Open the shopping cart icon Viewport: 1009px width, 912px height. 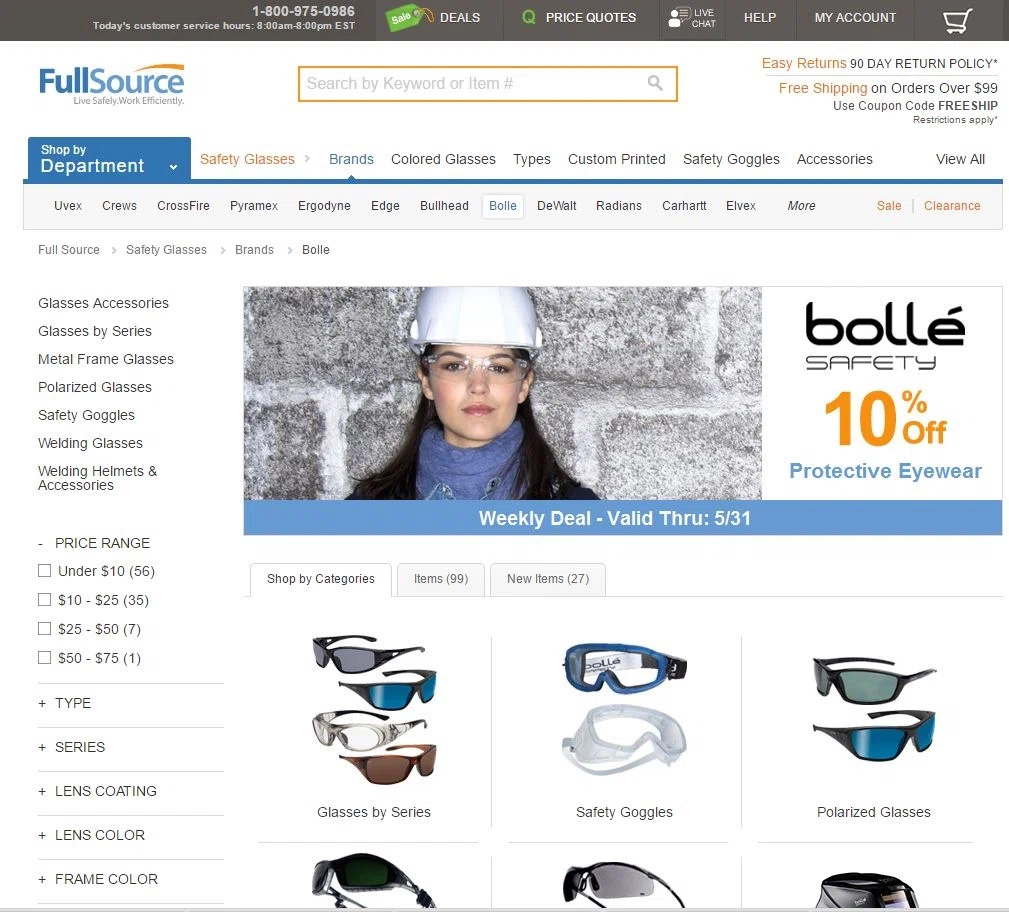(x=957, y=20)
